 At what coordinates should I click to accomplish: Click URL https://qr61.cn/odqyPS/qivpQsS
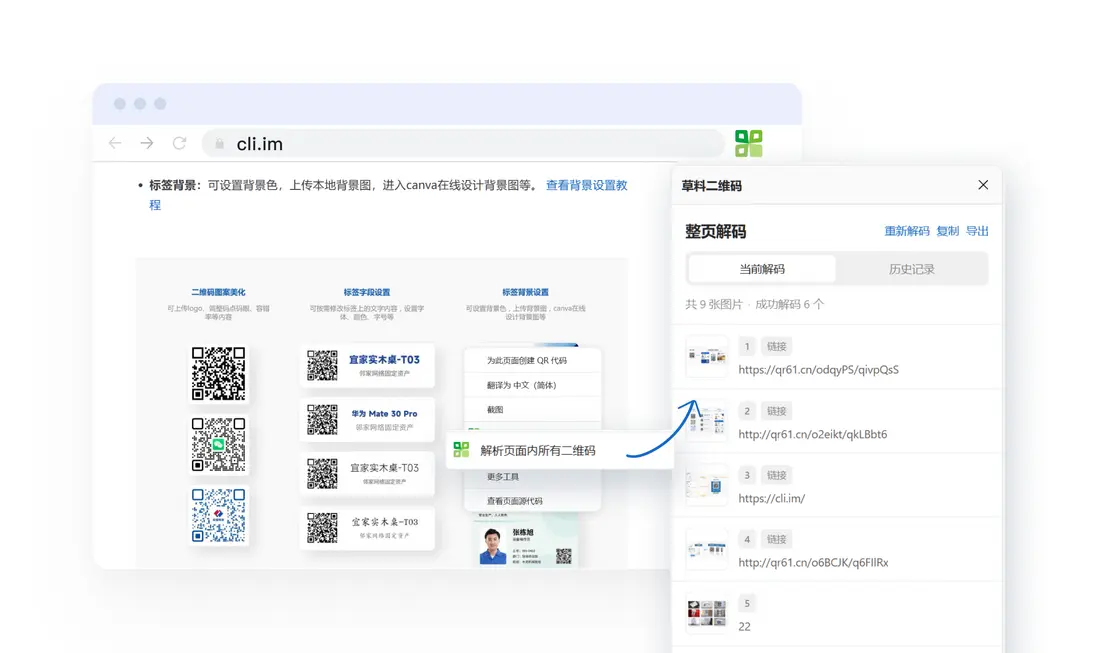(x=819, y=370)
